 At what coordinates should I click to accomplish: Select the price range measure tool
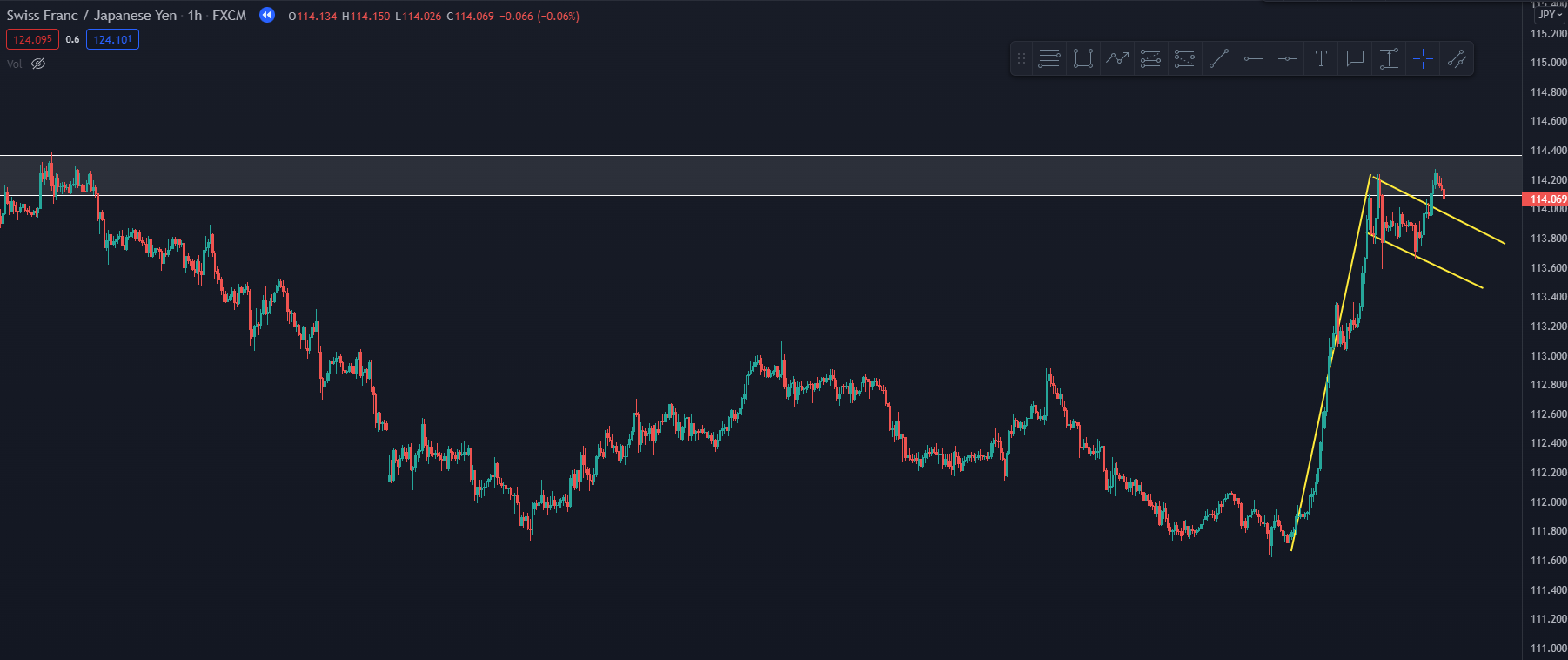tap(1389, 59)
